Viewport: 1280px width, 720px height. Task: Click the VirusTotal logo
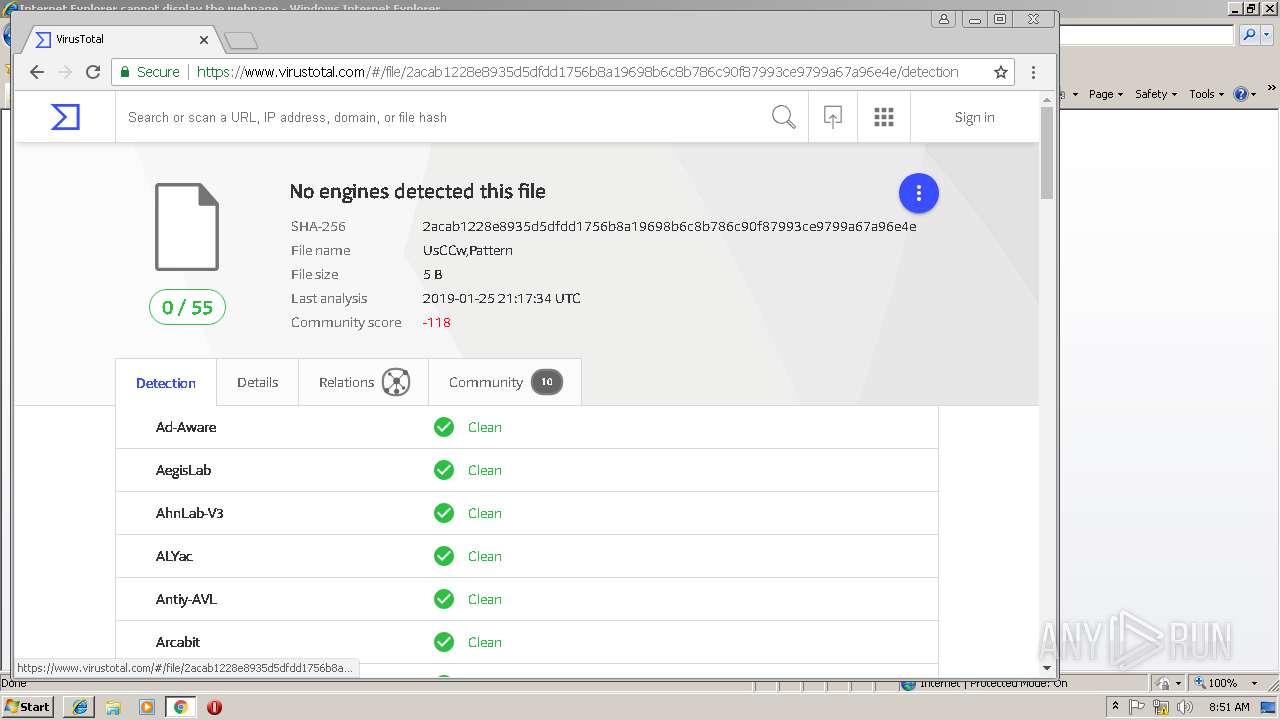[x=65, y=117]
